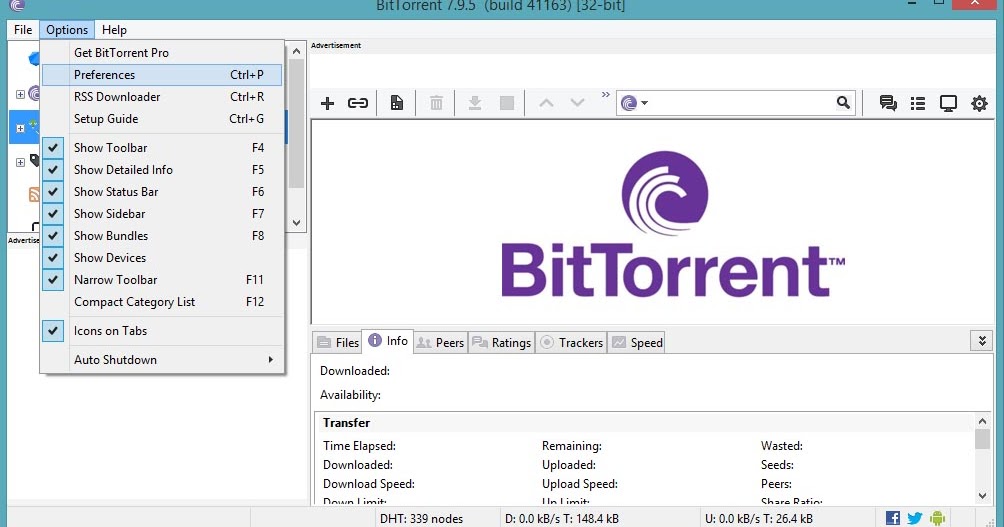Viewport: 1004px width, 527px height.
Task: Switch to the Peers tab
Action: (x=441, y=343)
